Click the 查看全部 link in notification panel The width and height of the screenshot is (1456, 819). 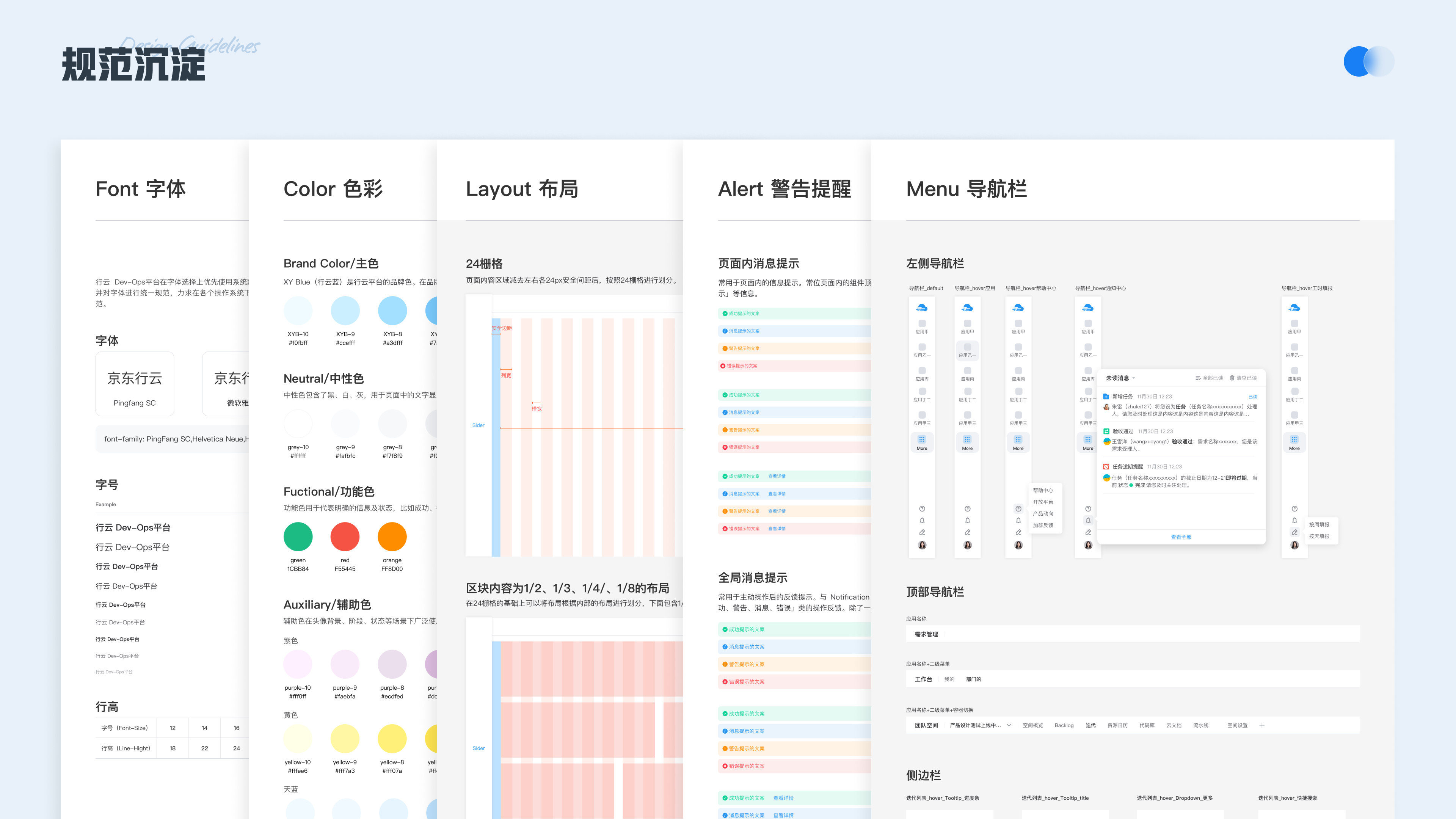click(1181, 537)
